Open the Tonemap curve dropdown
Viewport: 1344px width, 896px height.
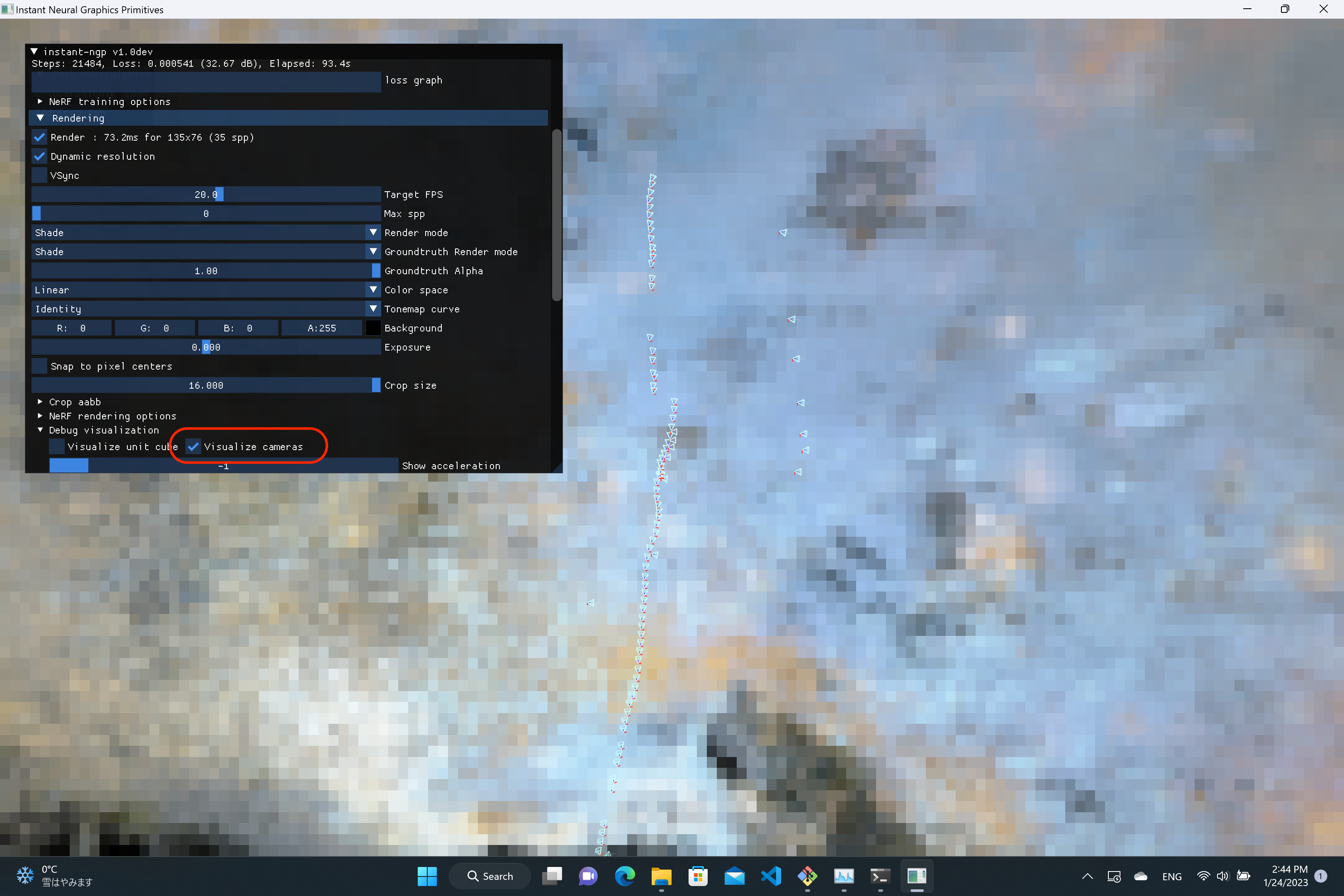(373, 309)
